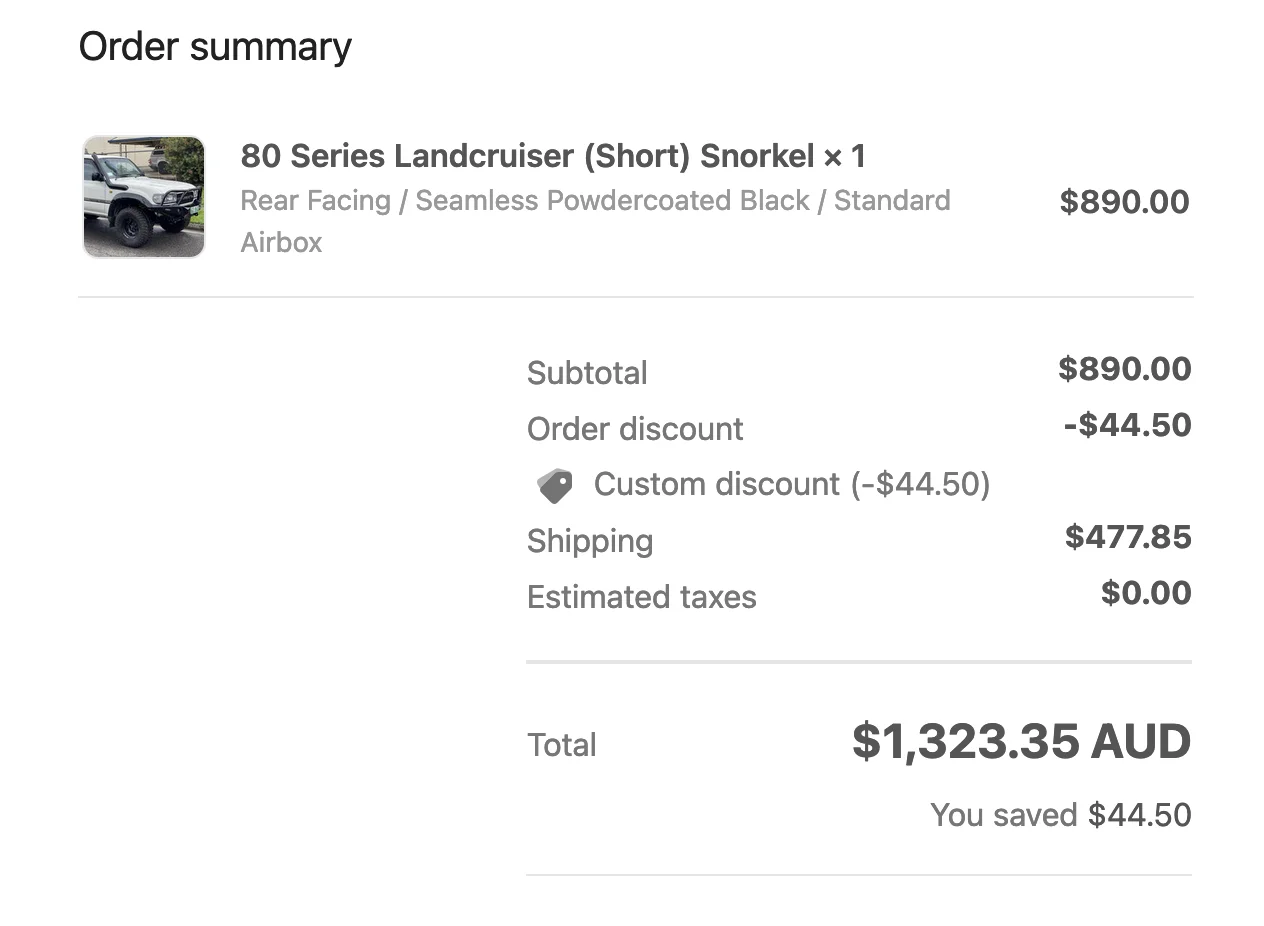1264x926 pixels.
Task: Click the Shipping cost $477.85
Action: coord(1128,537)
